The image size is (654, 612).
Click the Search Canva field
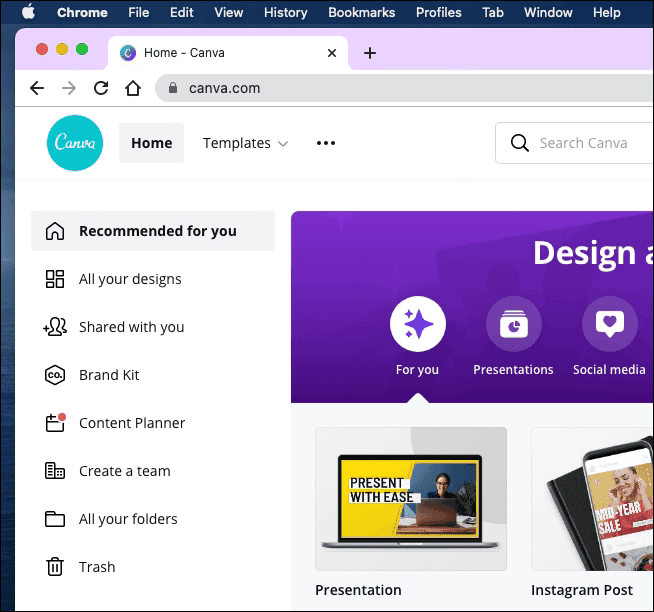point(575,143)
